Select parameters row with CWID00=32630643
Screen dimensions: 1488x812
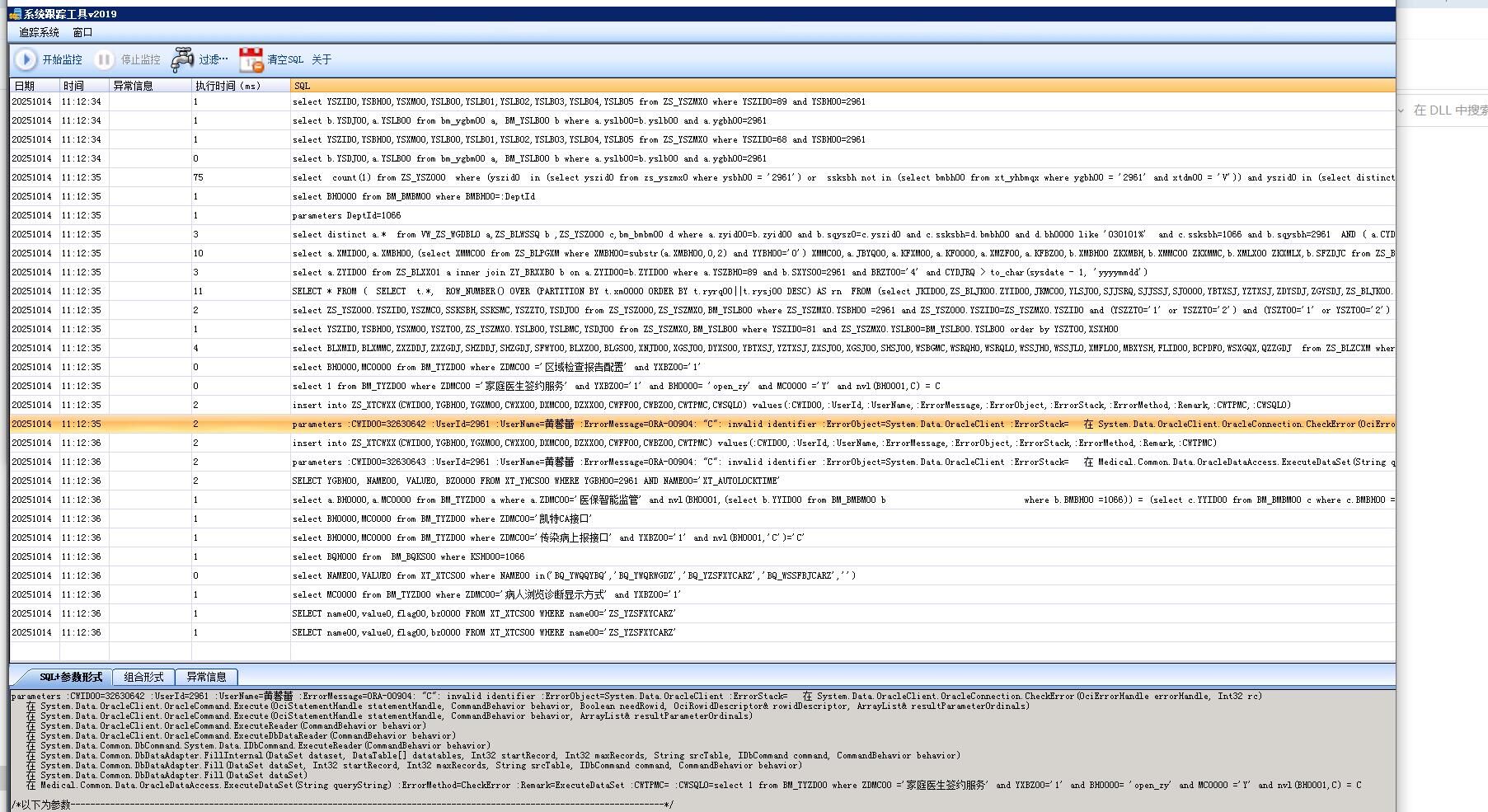(702, 462)
